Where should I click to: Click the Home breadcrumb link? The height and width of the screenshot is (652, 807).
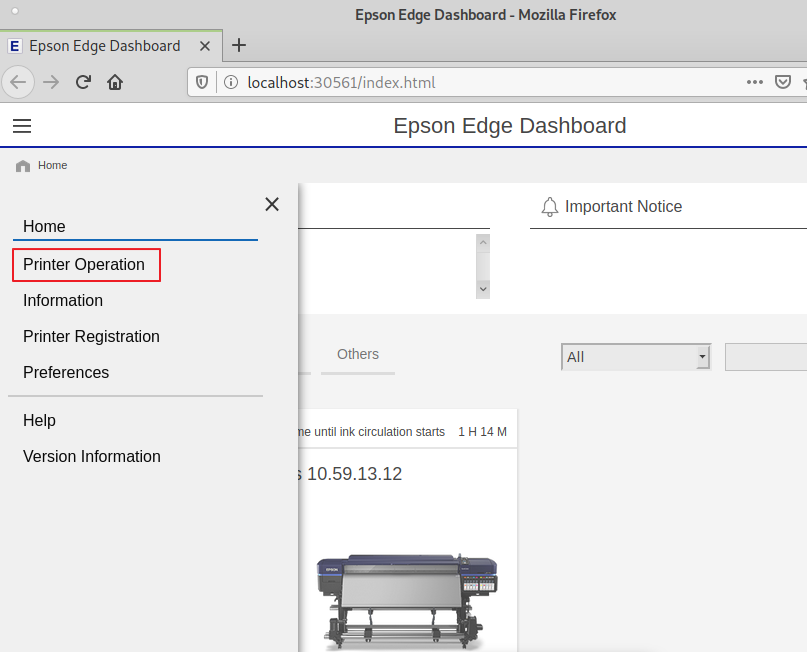click(52, 165)
